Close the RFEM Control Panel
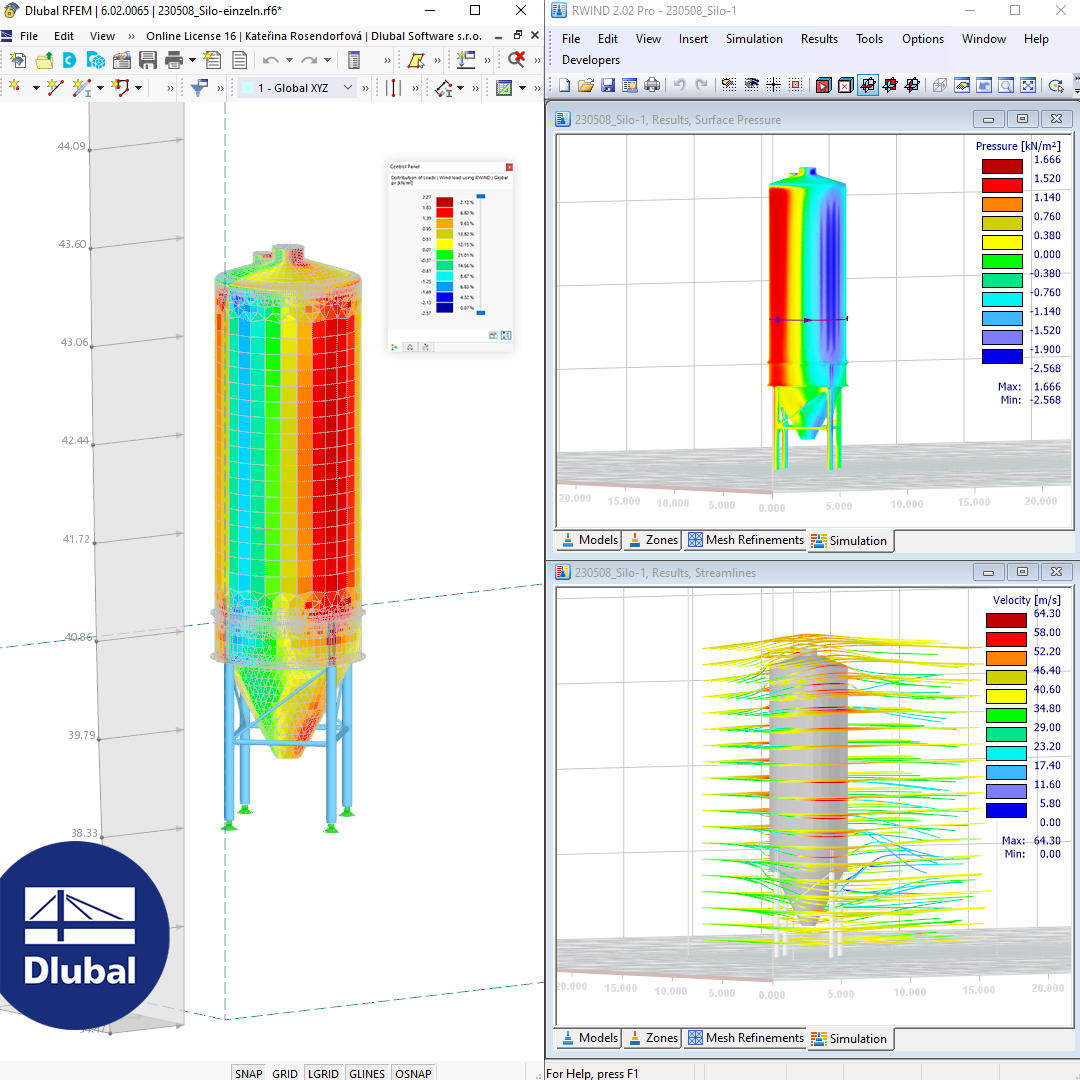This screenshot has height=1080, width=1080. [509, 167]
